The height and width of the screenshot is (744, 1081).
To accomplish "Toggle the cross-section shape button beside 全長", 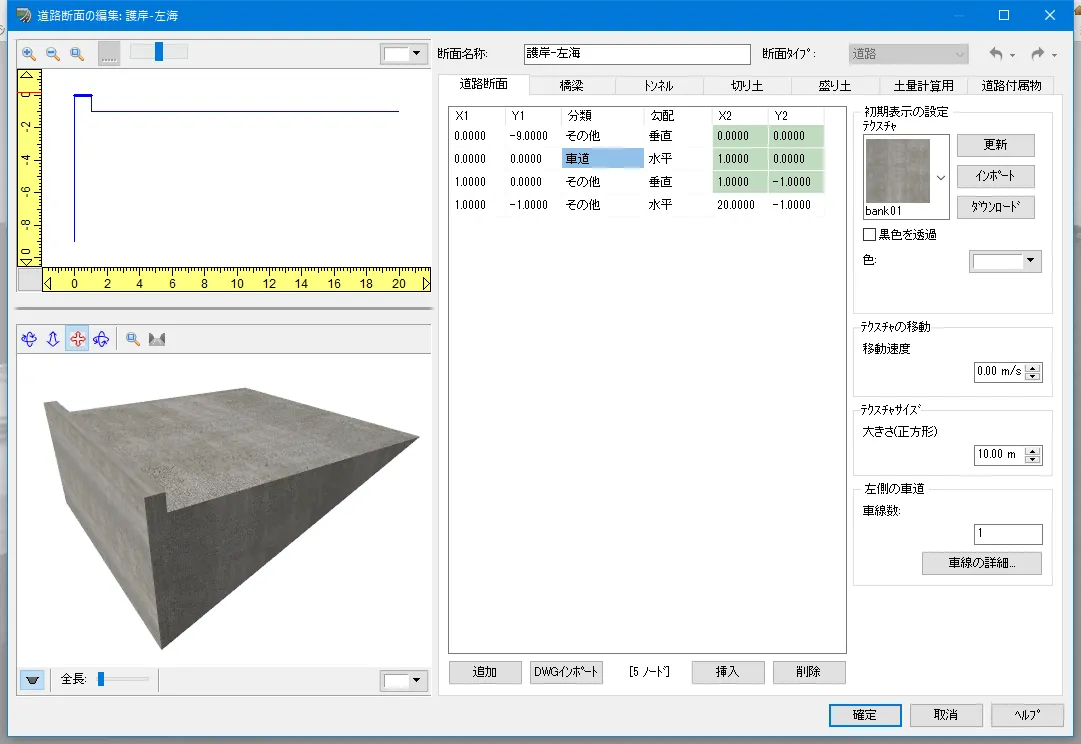I will [x=32, y=680].
